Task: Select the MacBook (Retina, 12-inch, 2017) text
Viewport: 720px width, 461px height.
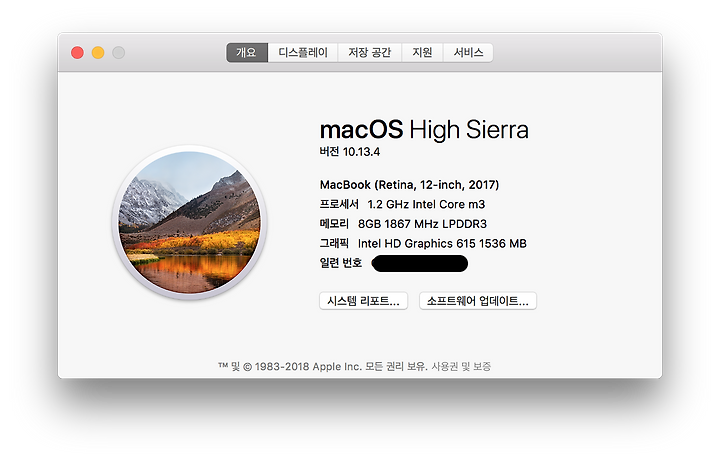Action: click(x=409, y=185)
